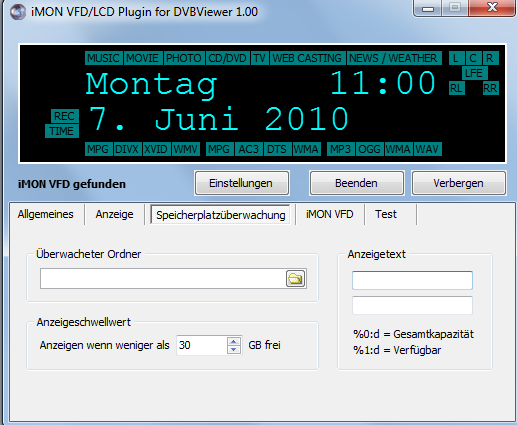Screen dimensions: 517x425
Task: Click the REC indicator on the display
Action: click(64, 116)
